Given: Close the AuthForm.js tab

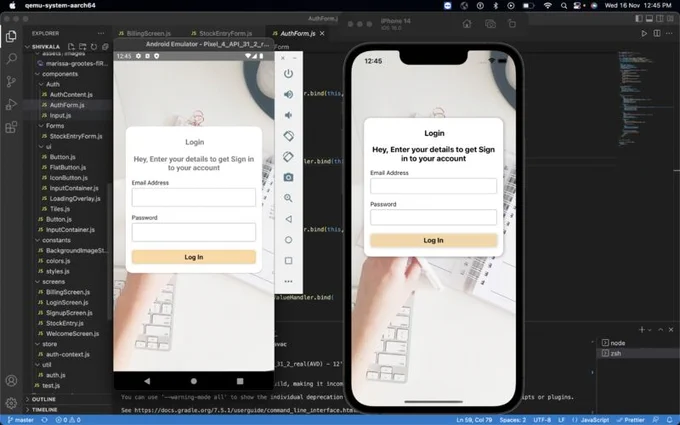Looking at the screenshot, I should [322, 33].
